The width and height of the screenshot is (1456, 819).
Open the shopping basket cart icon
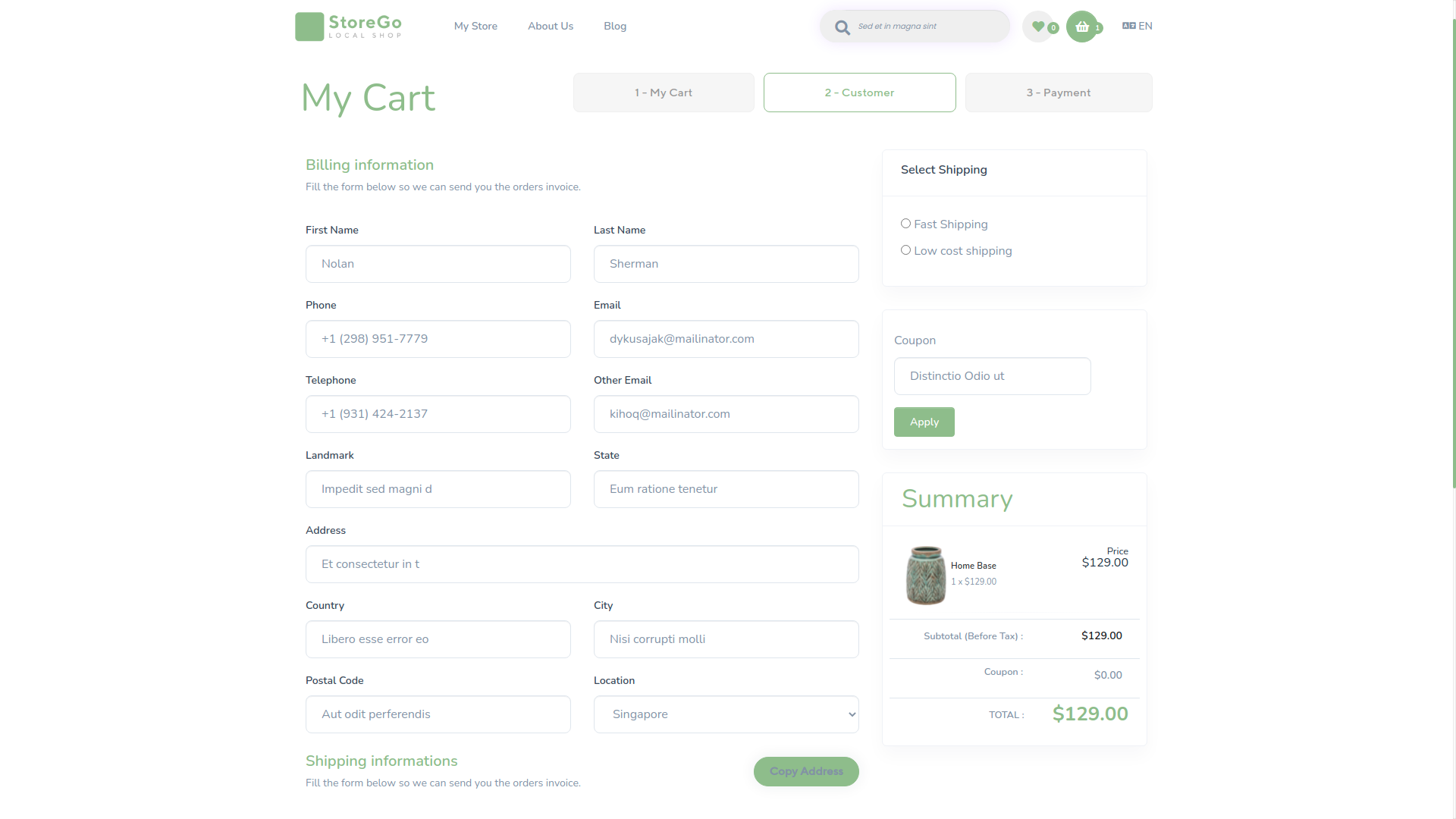pyautogui.click(x=1082, y=27)
